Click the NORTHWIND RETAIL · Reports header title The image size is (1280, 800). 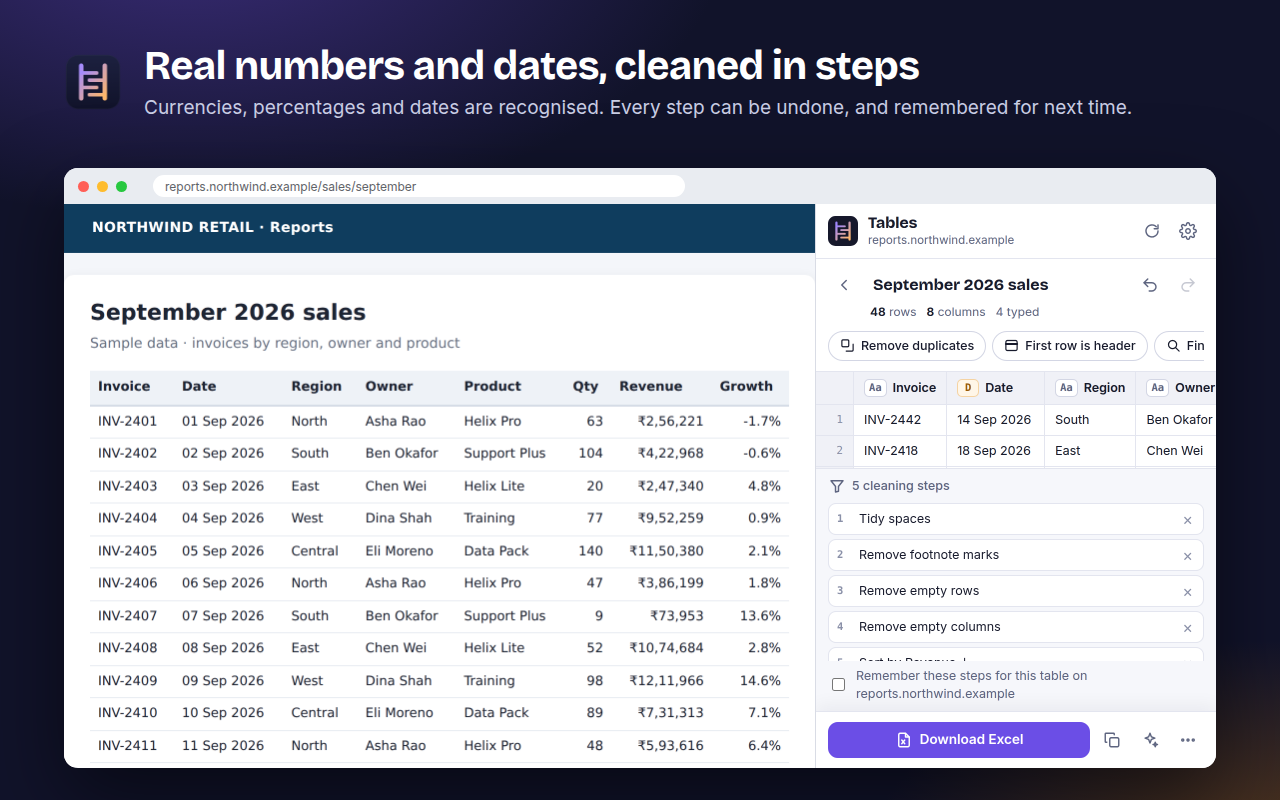[x=213, y=227]
